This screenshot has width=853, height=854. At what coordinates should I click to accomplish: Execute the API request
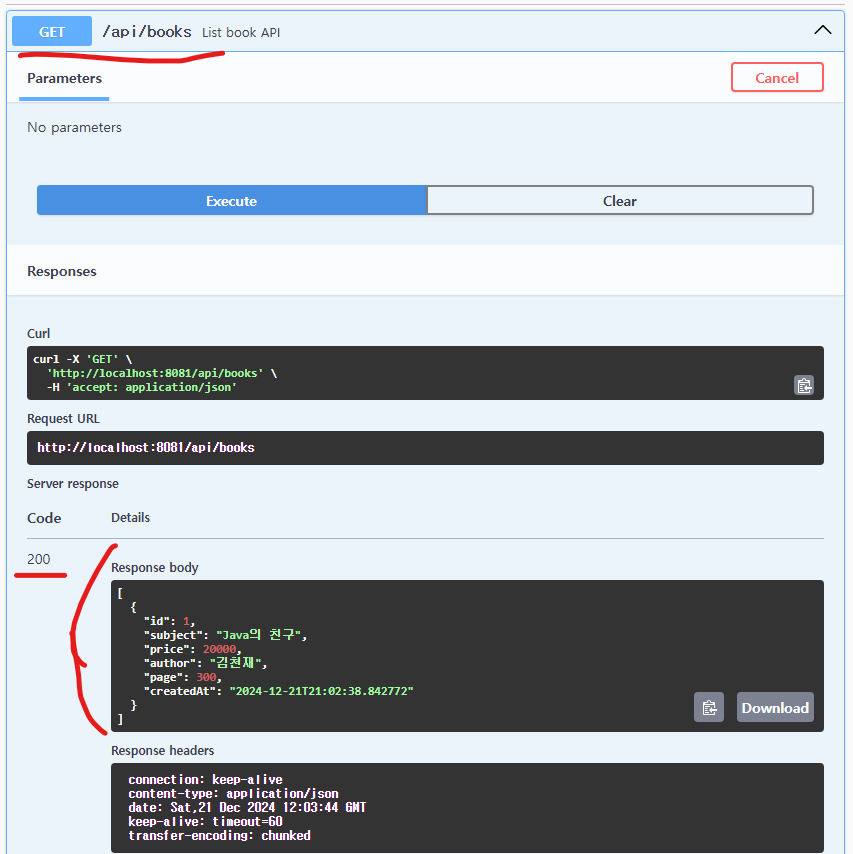point(231,200)
